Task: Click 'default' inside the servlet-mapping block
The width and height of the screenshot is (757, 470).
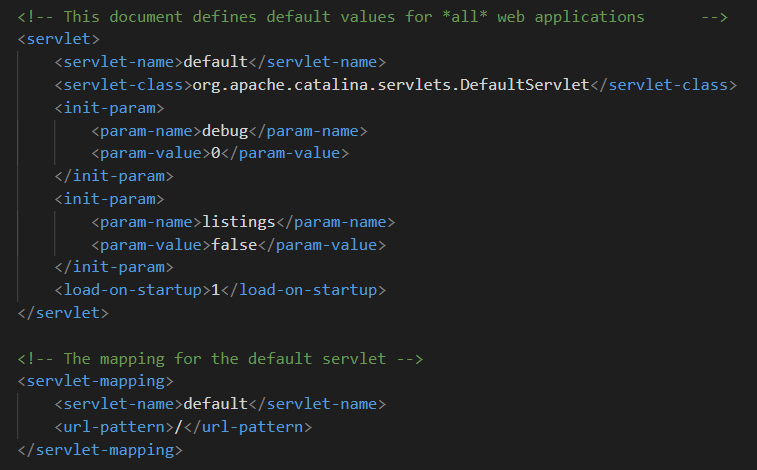Action: (x=216, y=404)
